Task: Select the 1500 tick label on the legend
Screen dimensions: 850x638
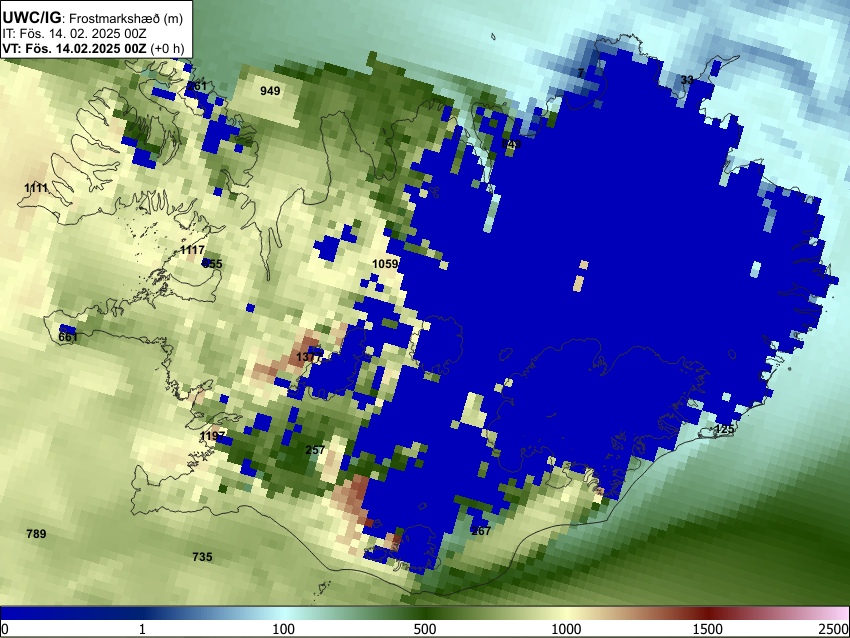Action: tap(708, 629)
